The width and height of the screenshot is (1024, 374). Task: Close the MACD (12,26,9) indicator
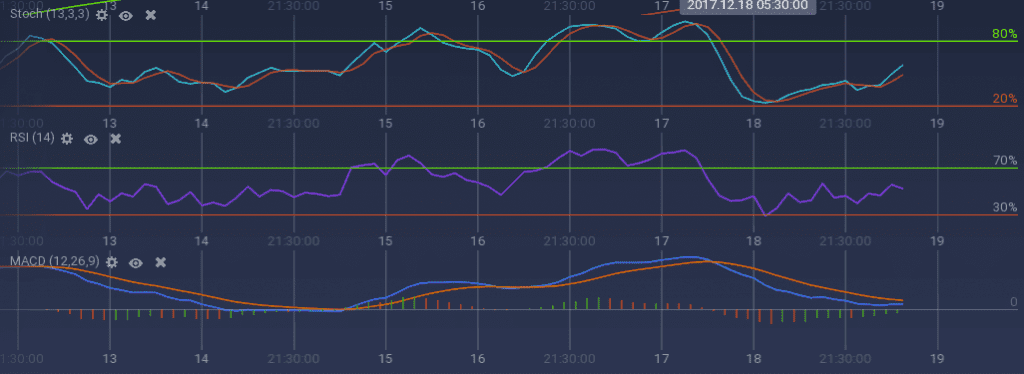click(161, 262)
